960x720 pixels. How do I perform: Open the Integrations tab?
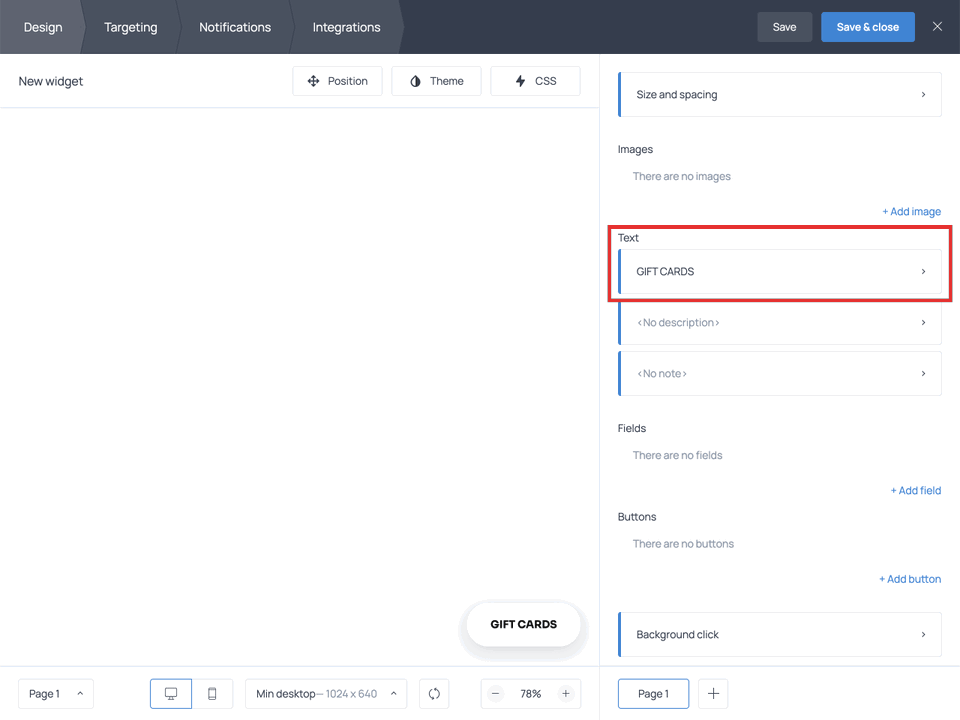click(346, 27)
